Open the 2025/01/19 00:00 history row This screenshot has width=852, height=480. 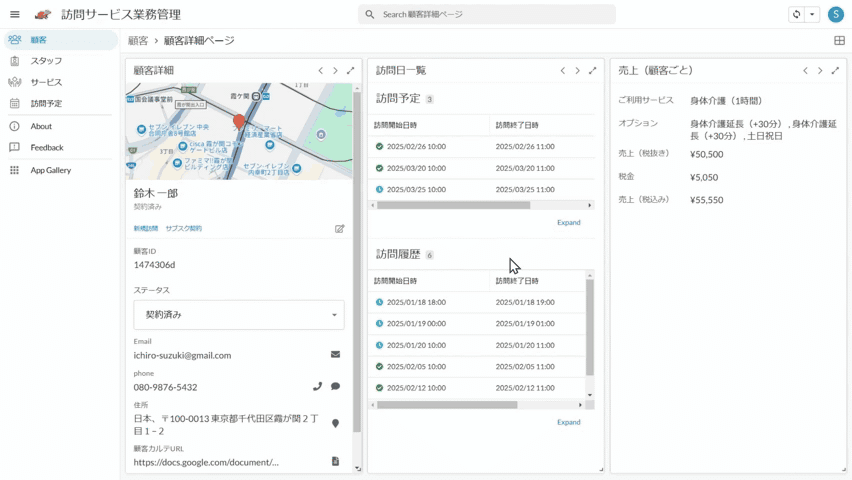pyautogui.click(x=477, y=324)
